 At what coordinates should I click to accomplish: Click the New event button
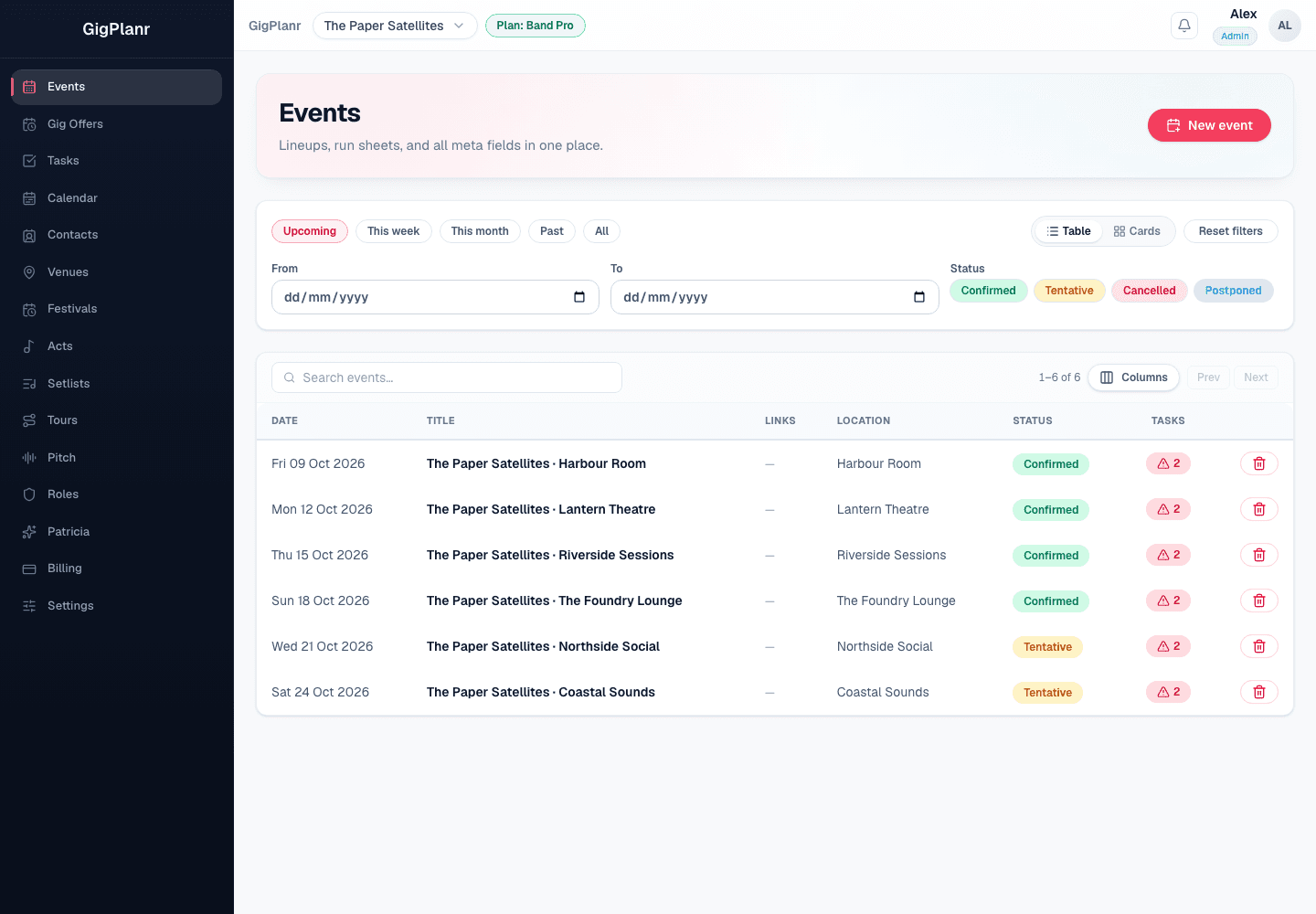coord(1209,125)
